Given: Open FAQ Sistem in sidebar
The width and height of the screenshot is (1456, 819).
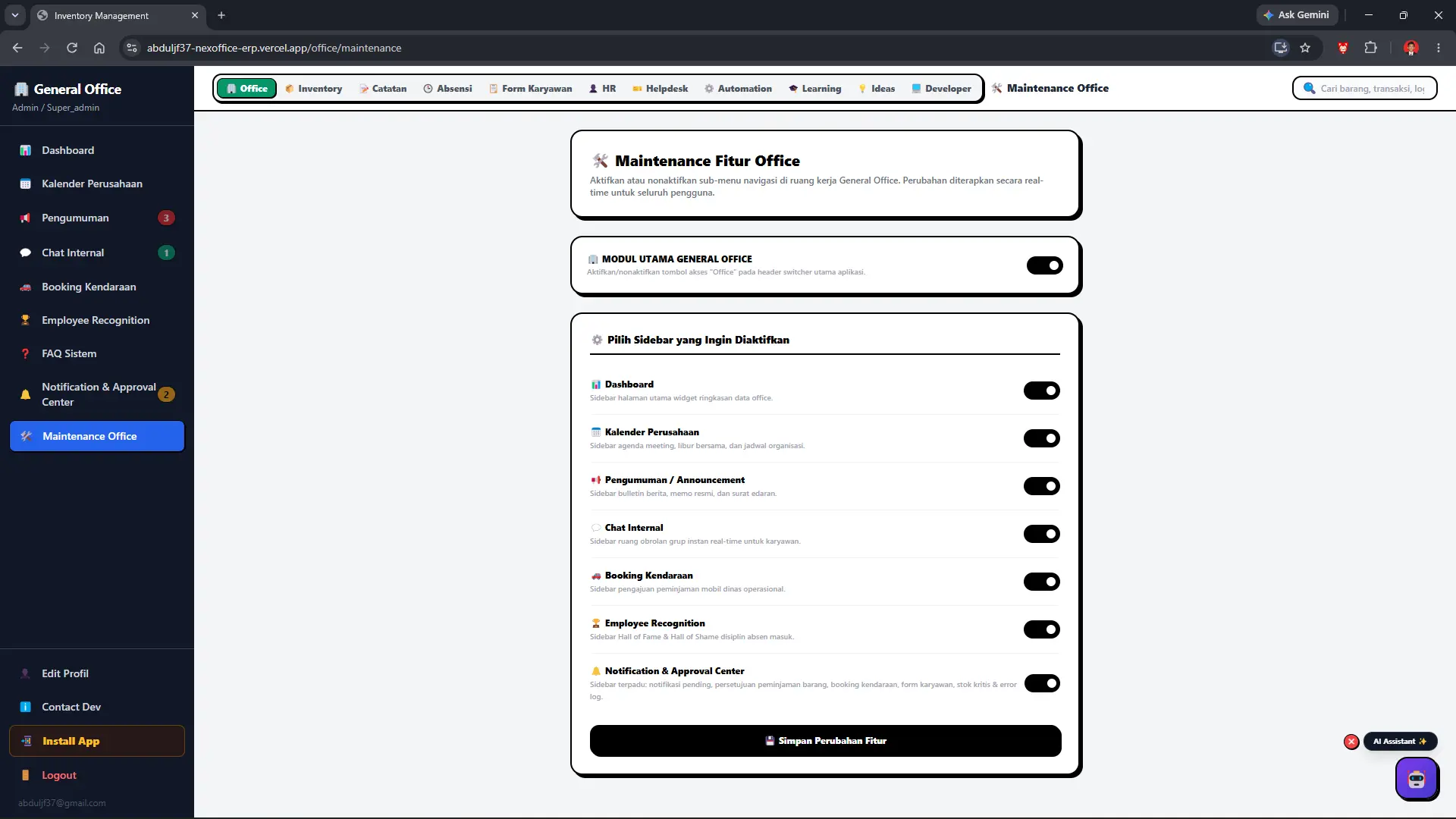Looking at the screenshot, I should coord(97,353).
